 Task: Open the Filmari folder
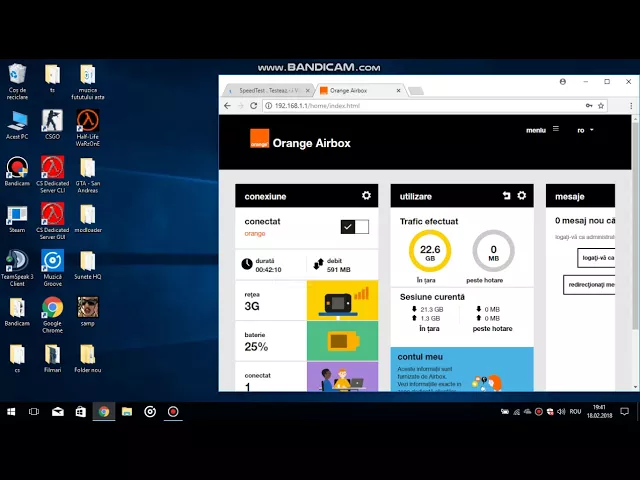(52, 358)
